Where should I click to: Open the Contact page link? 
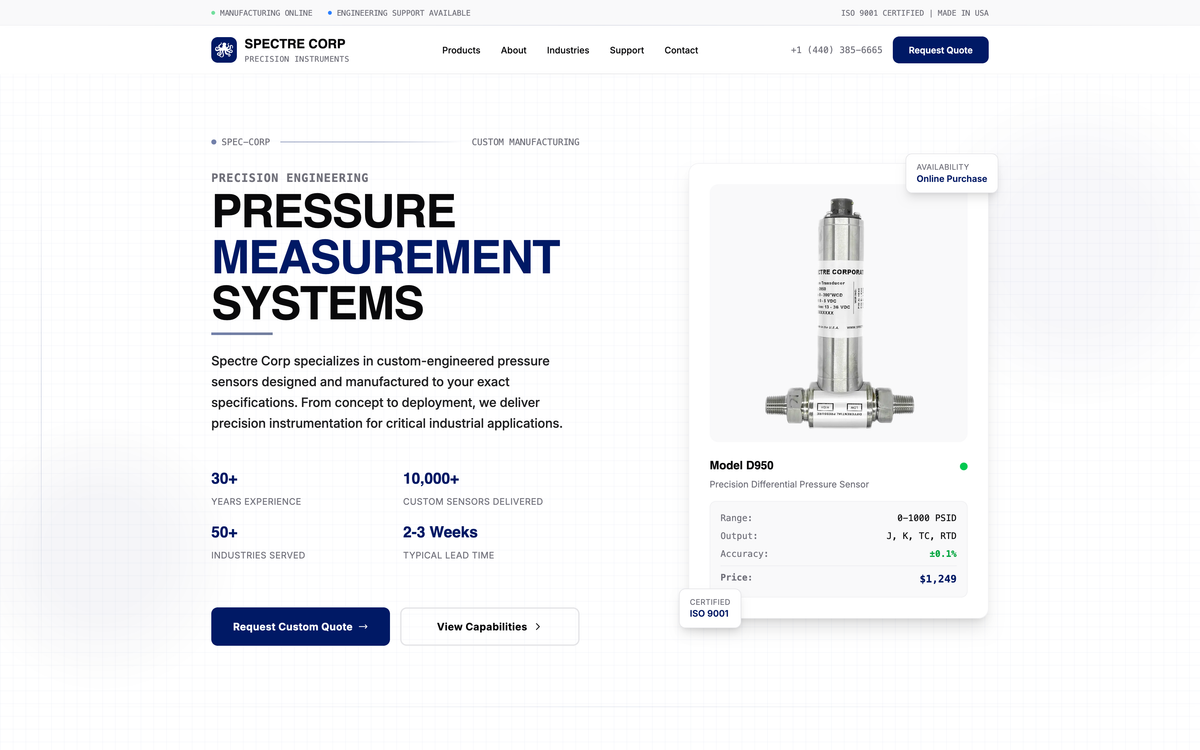point(681,50)
